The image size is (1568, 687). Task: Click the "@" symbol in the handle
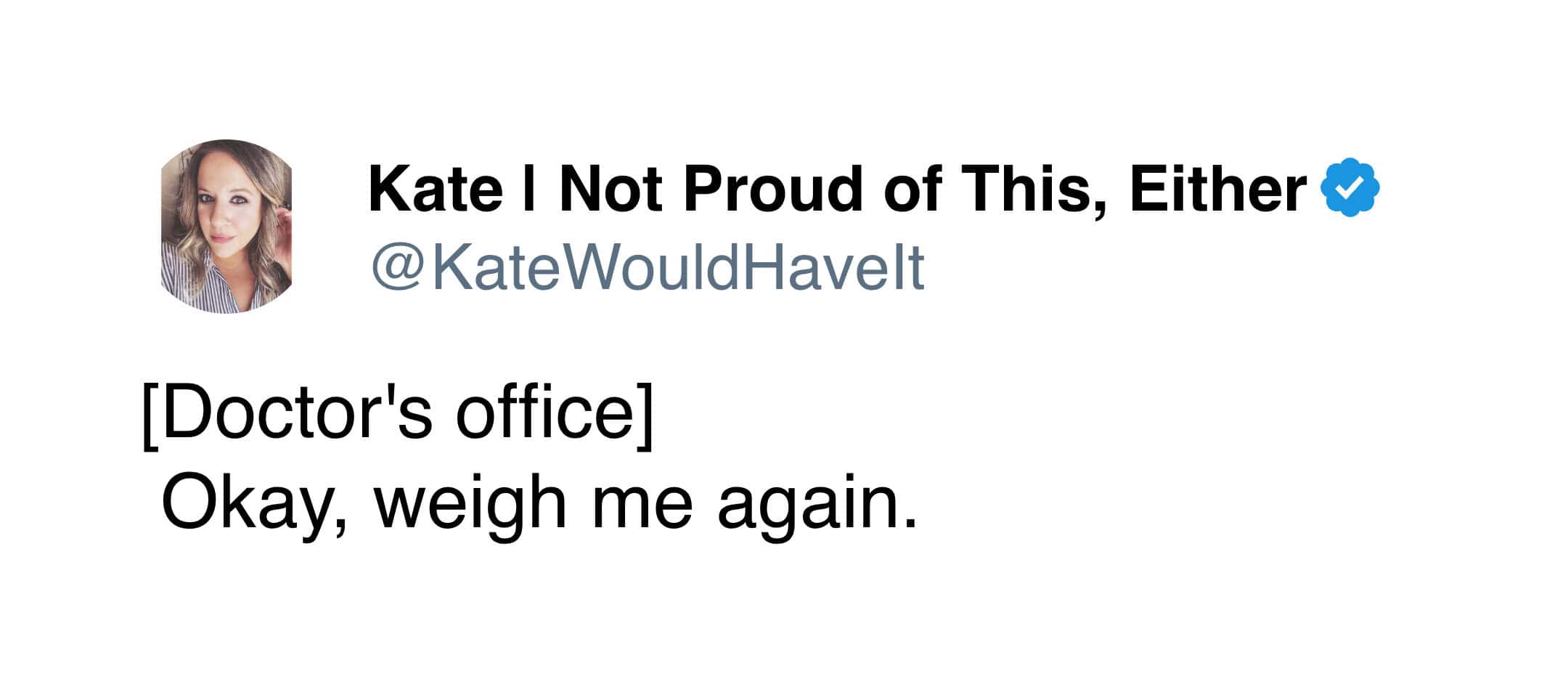click(397, 267)
